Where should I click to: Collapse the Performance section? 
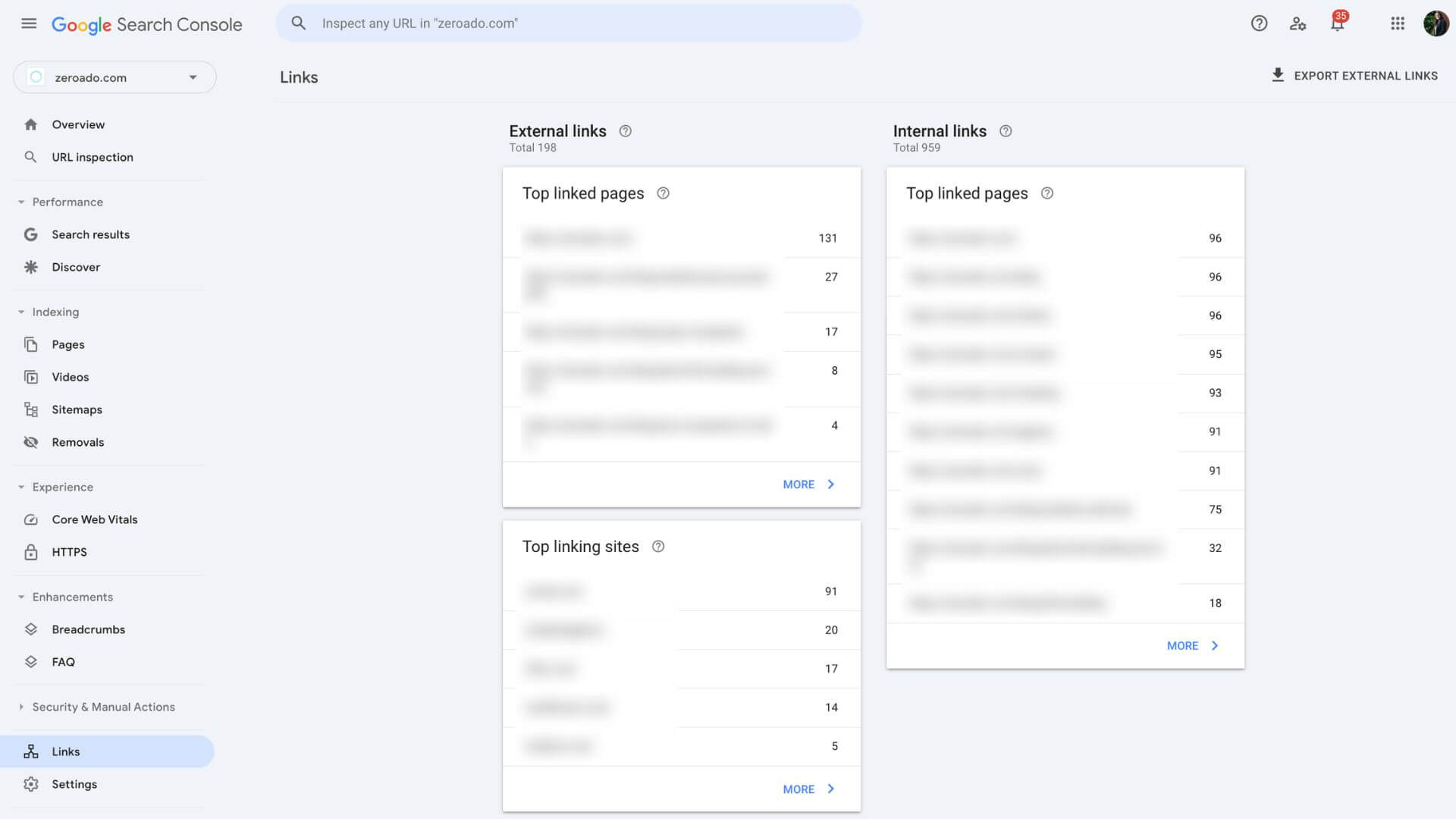pyautogui.click(x=21, y=202)
